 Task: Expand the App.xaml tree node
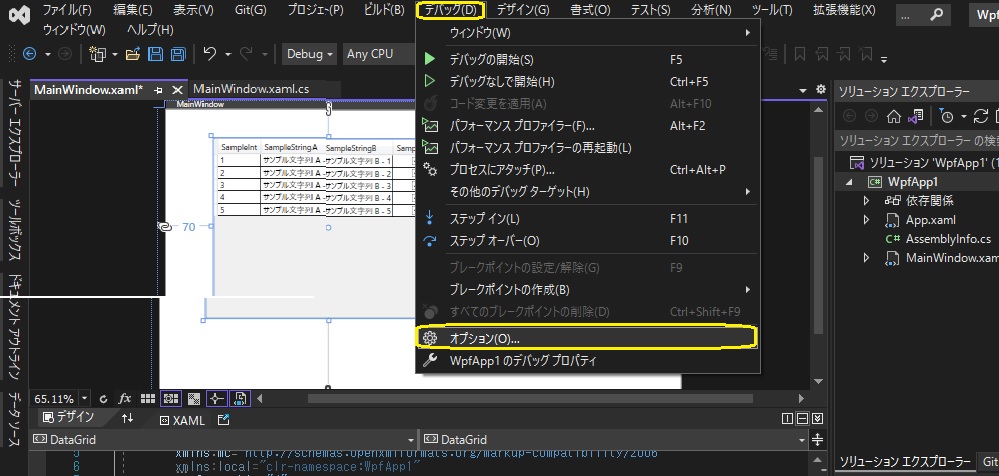(x=866, y=220)
